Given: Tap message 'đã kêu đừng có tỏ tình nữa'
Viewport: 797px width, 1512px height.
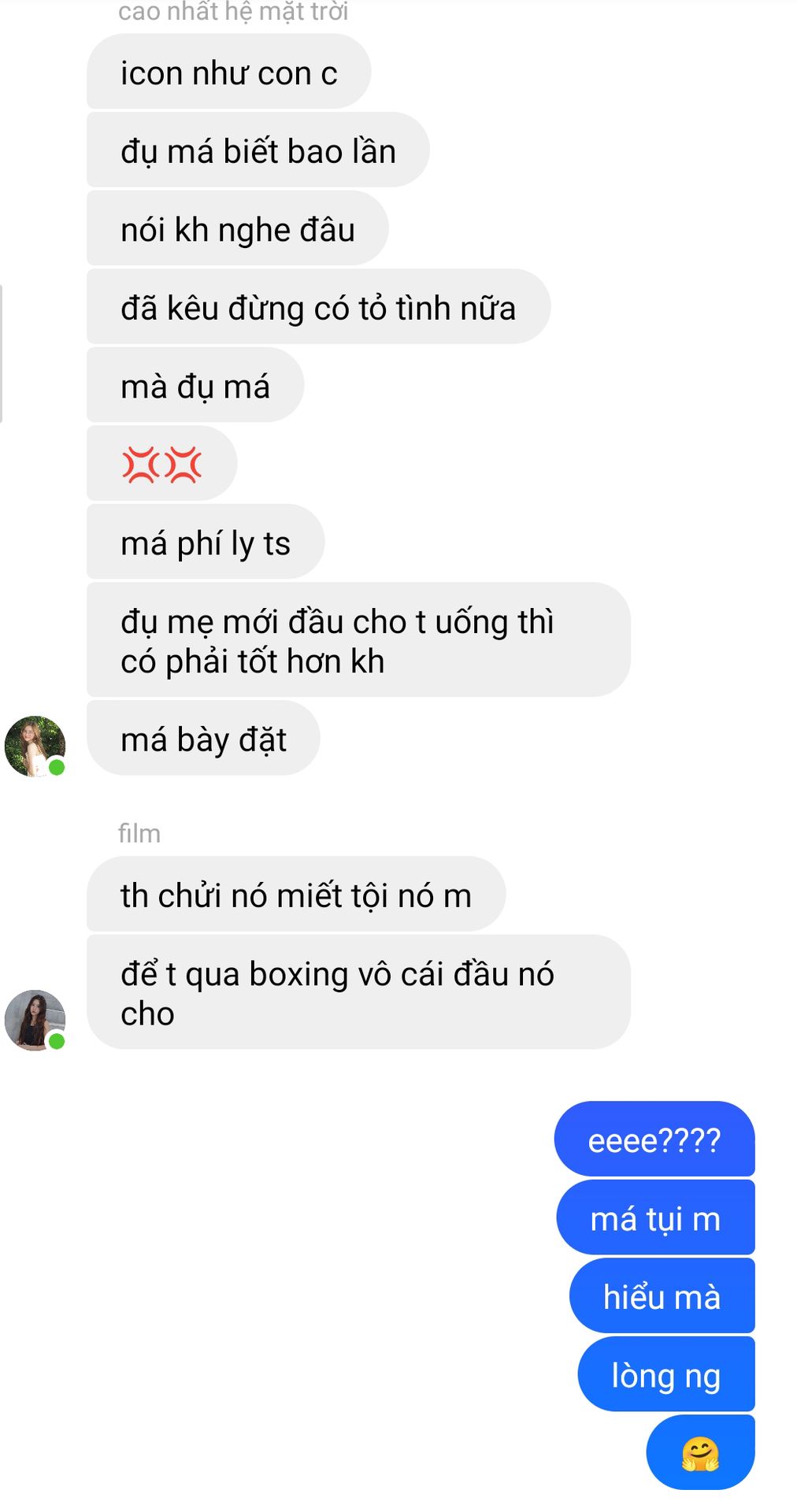Looking at the screenshot, I should point(318,306).
